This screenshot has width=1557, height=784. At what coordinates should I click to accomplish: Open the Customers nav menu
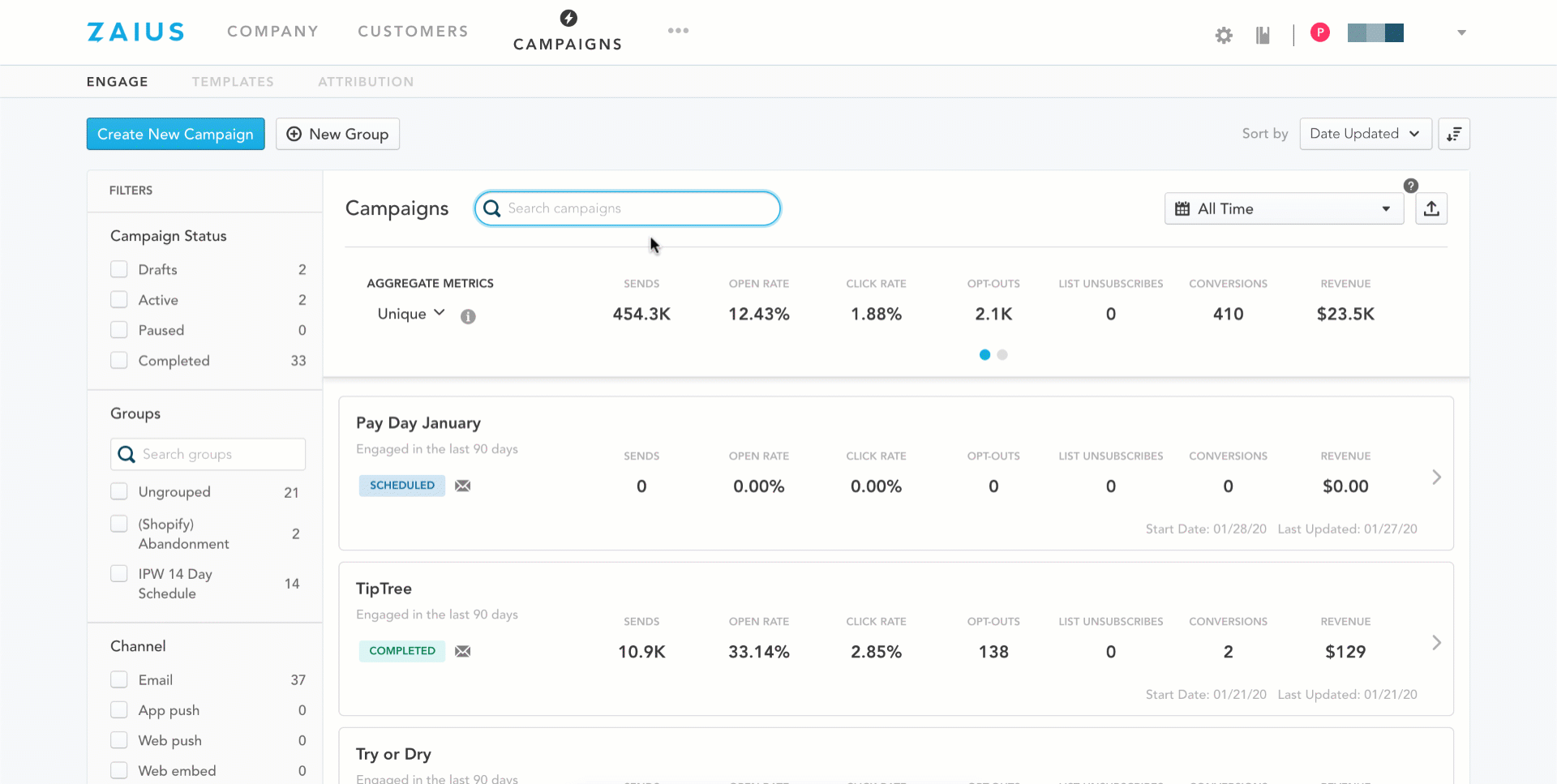pos(413,32)
